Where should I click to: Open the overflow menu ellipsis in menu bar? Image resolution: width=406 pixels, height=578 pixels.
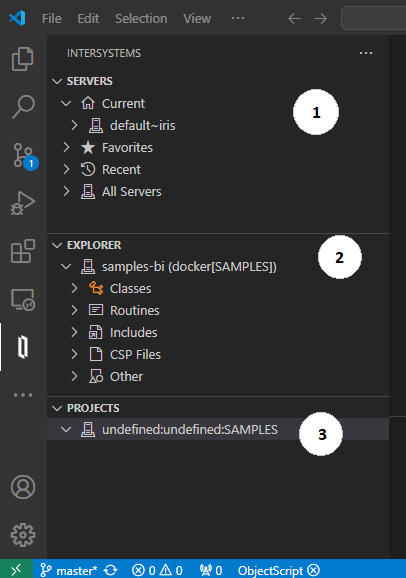[238, 18]
